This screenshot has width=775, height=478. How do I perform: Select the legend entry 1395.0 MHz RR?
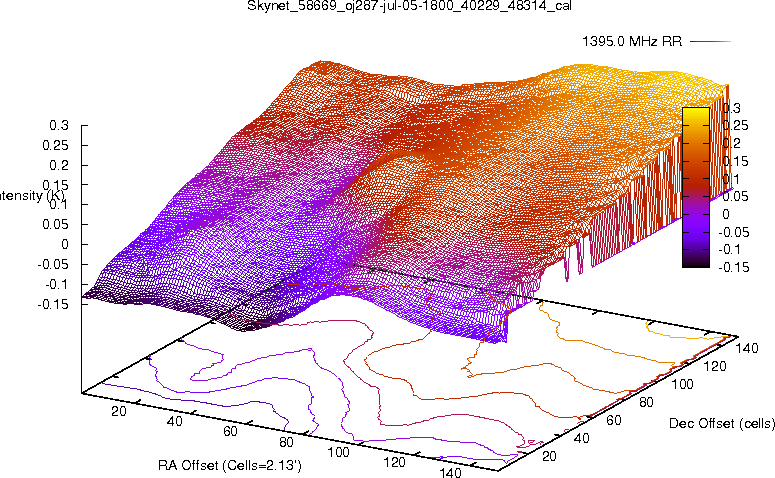[632, 42]
